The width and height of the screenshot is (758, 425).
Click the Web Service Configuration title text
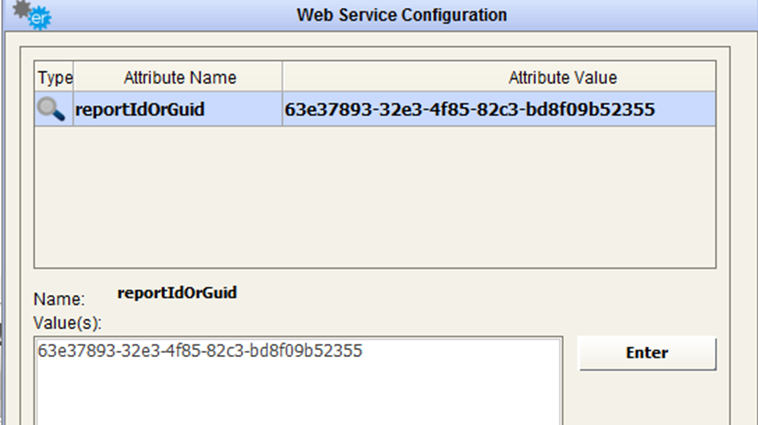click(x=402, y=15)
